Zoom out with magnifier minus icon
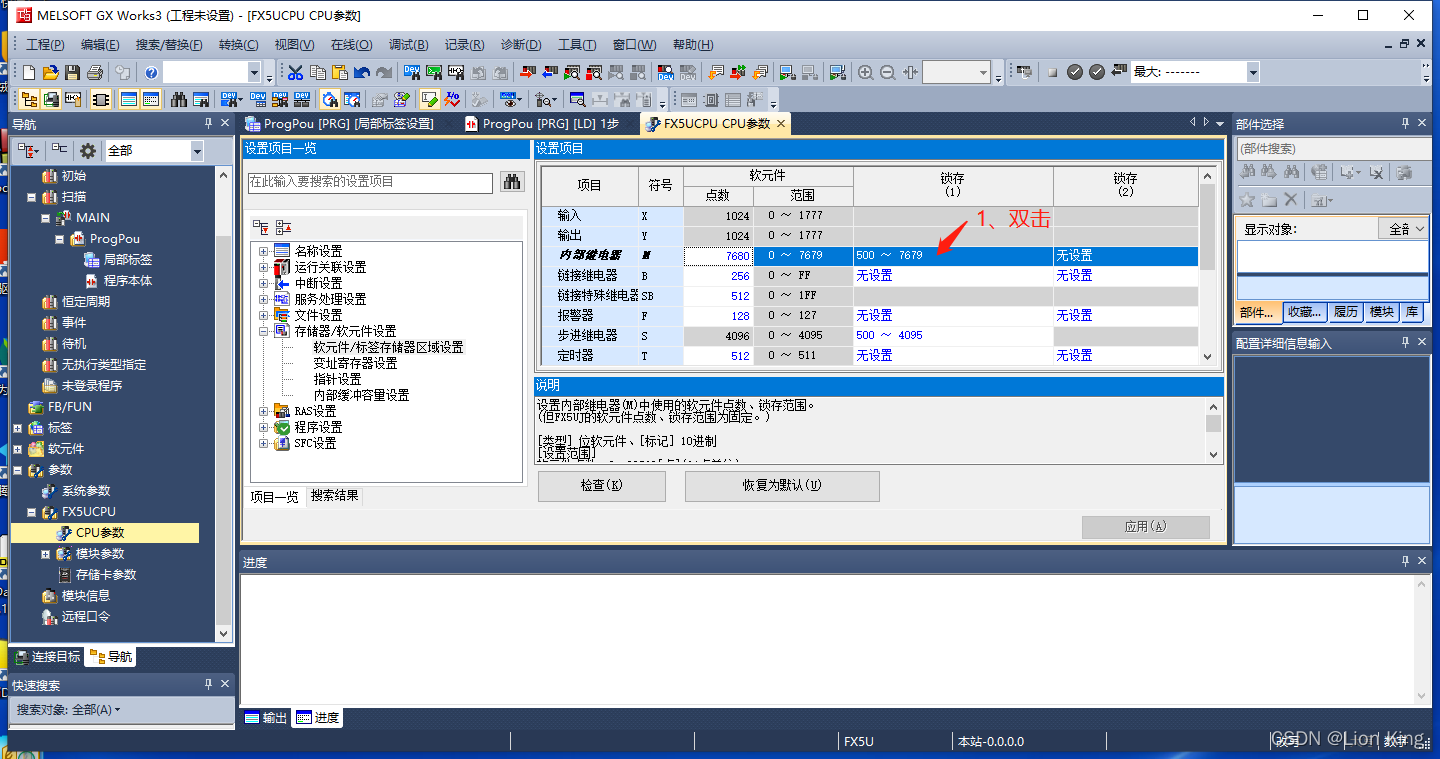Screen dimensions: 1440x759 [x=887, y=72]
